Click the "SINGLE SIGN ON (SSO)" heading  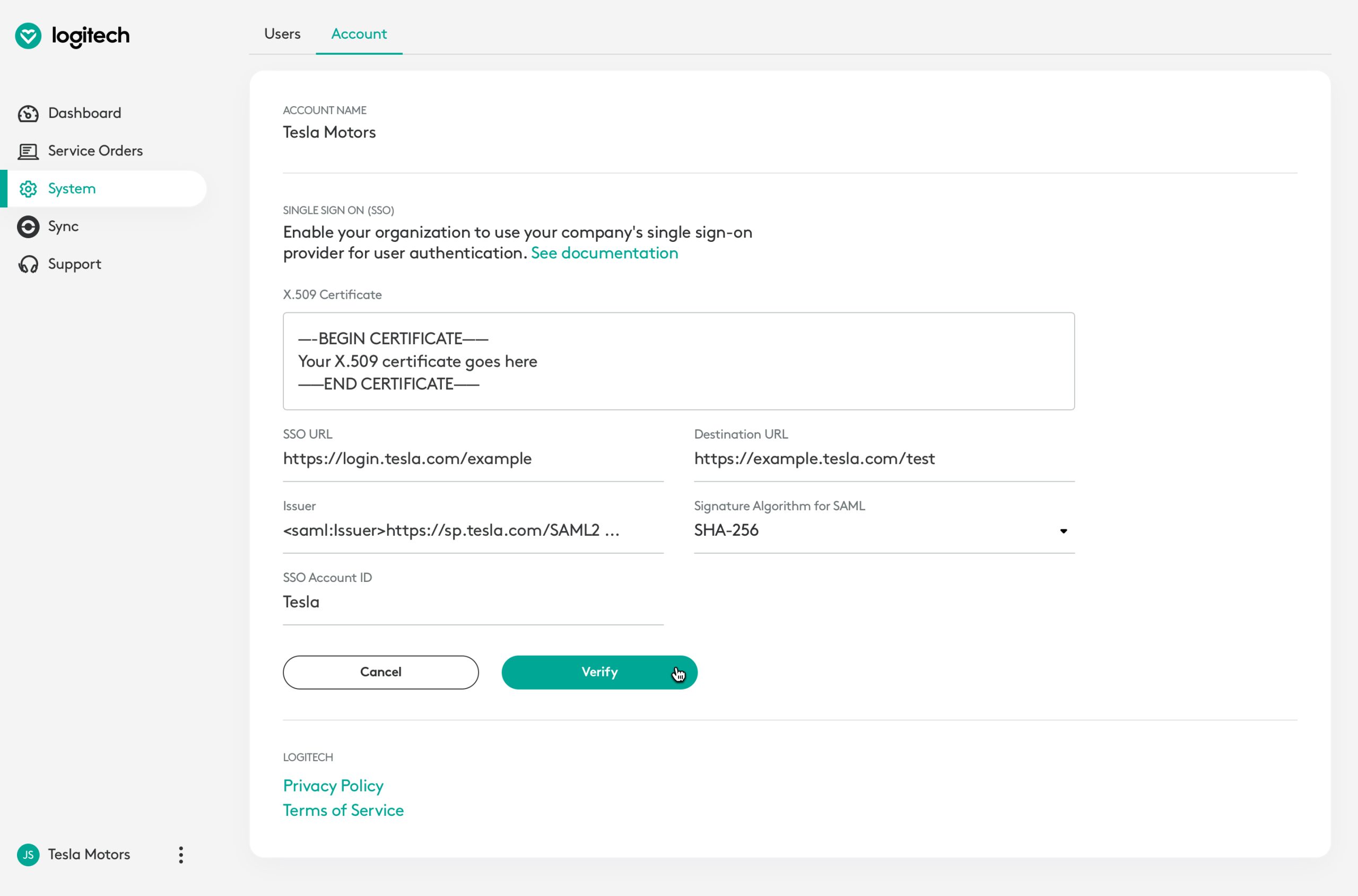[338, 210]
